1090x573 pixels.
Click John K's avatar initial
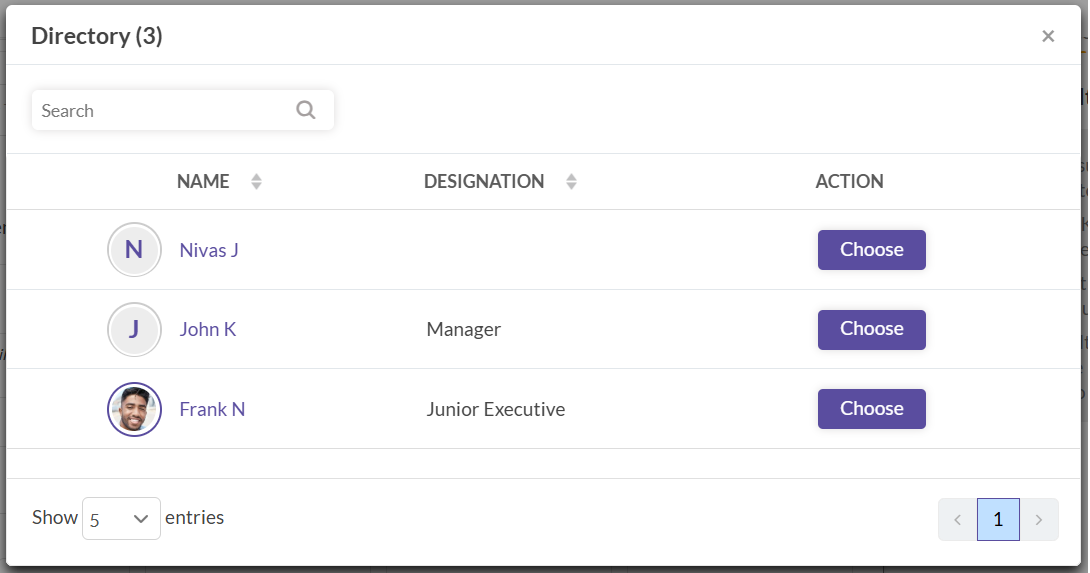point(134,329)
